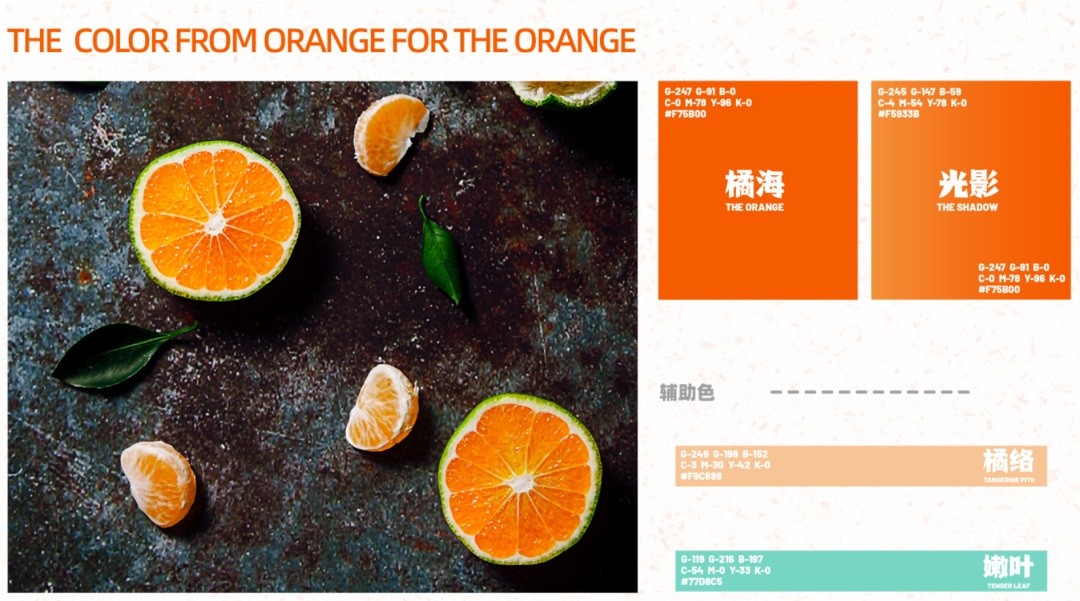Viewport: 1080px width, 601px height.
Task: Select the gradient swatch labeled THE SHADOW
Action: click(x=970, y=190)
